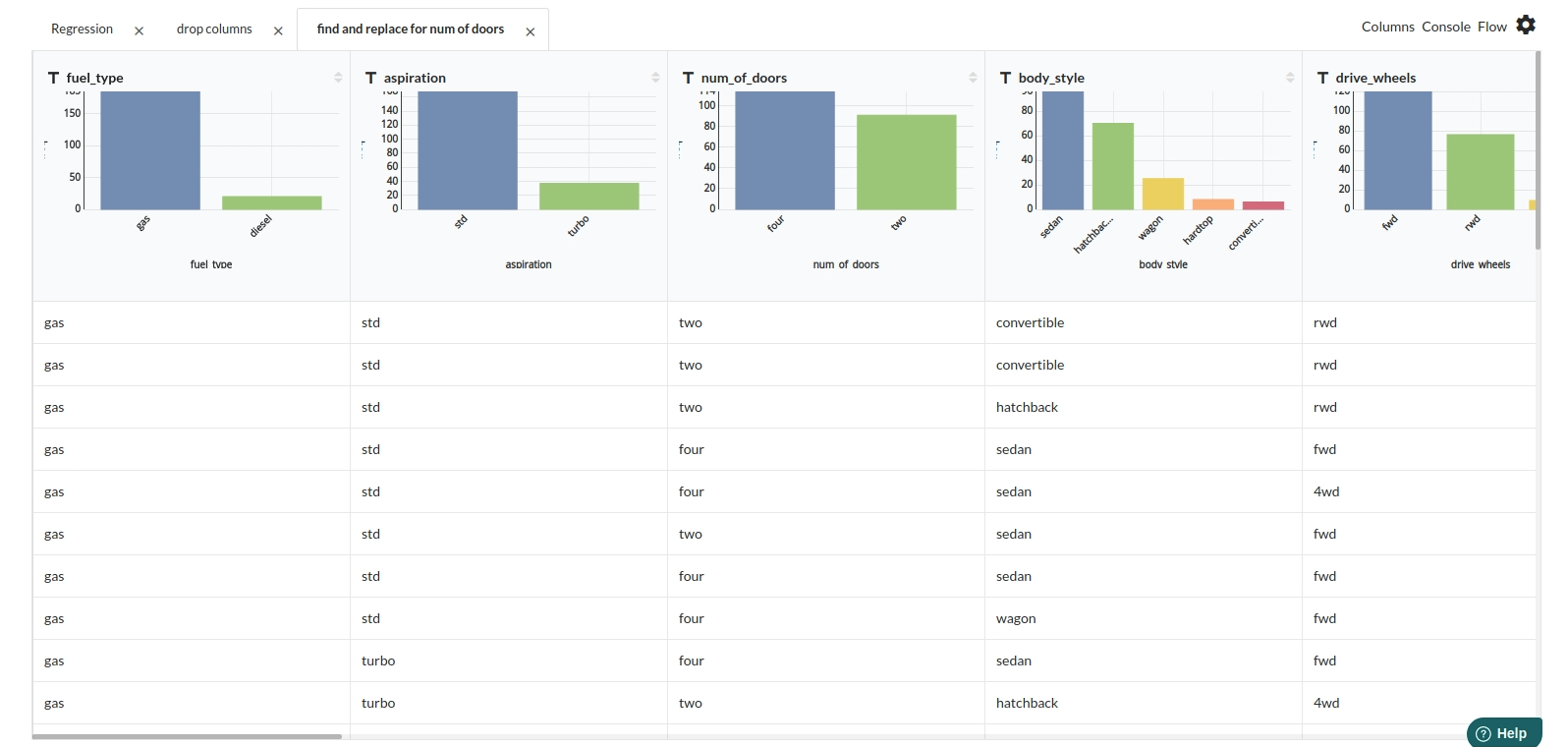Select the find and replace for num of doors tab
The width and height of the screenshot is (1568, 747).
tap(411, 29)
